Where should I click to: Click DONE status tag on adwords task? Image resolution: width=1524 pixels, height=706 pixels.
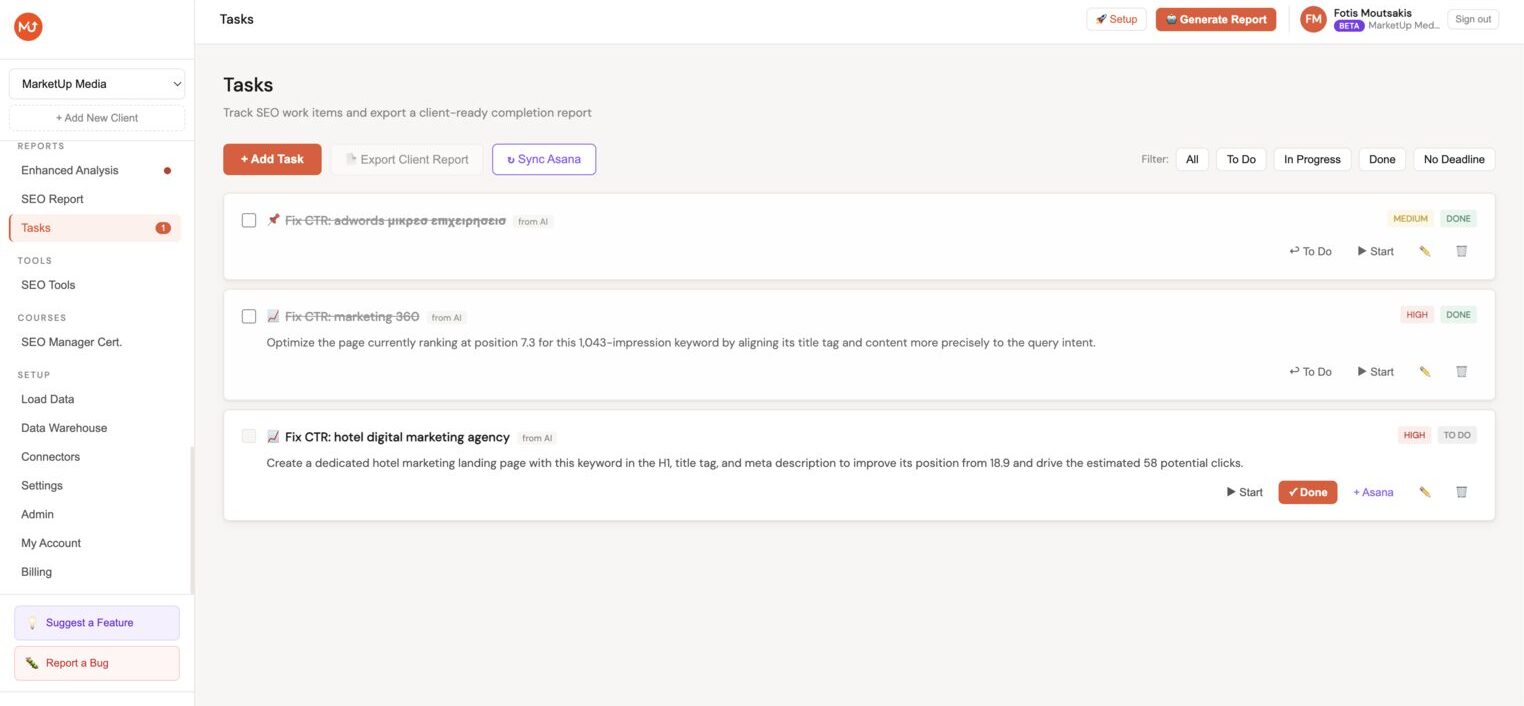(1458, 219)
